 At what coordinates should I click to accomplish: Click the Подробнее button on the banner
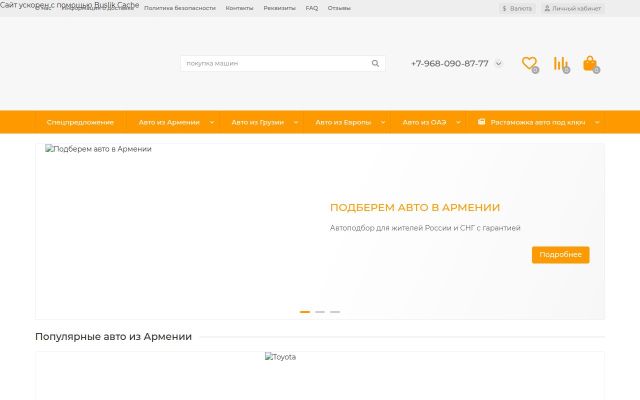pos(560,255)
